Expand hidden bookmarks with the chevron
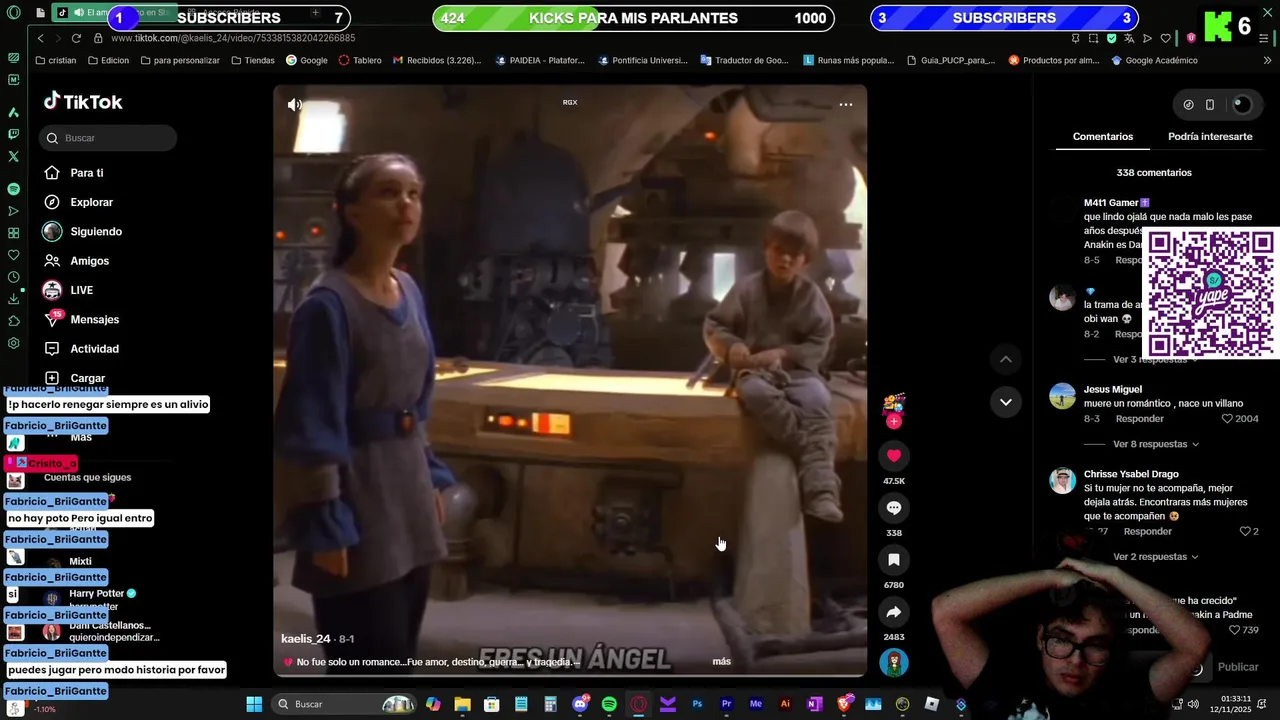Image resolution: width=1280 pixels, height=720 pixels. tap(1266, 60)
